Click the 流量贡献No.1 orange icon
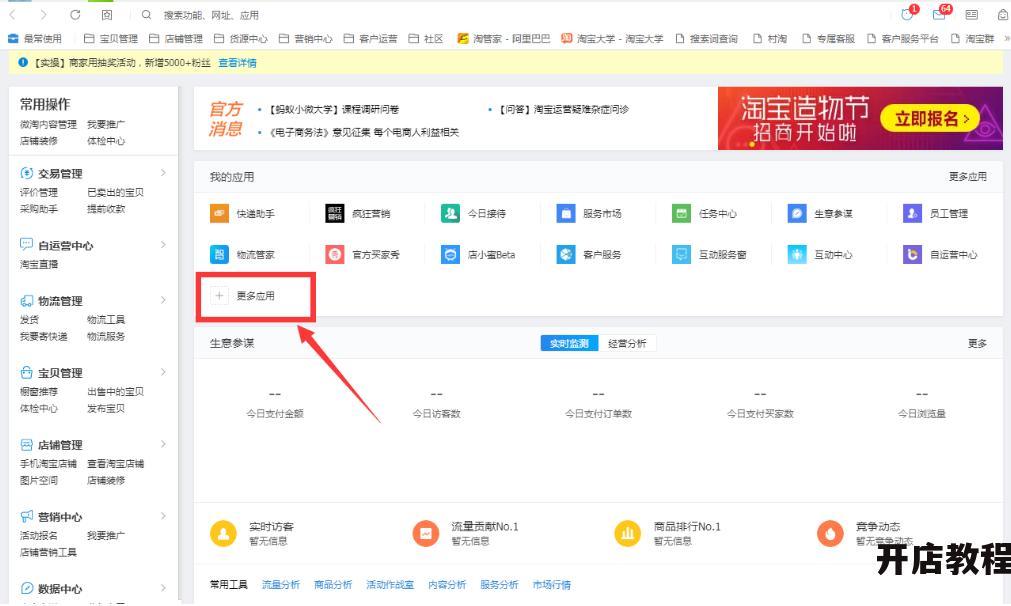The height and width of the screenshot is (606, 1011). tap(426, 534)
